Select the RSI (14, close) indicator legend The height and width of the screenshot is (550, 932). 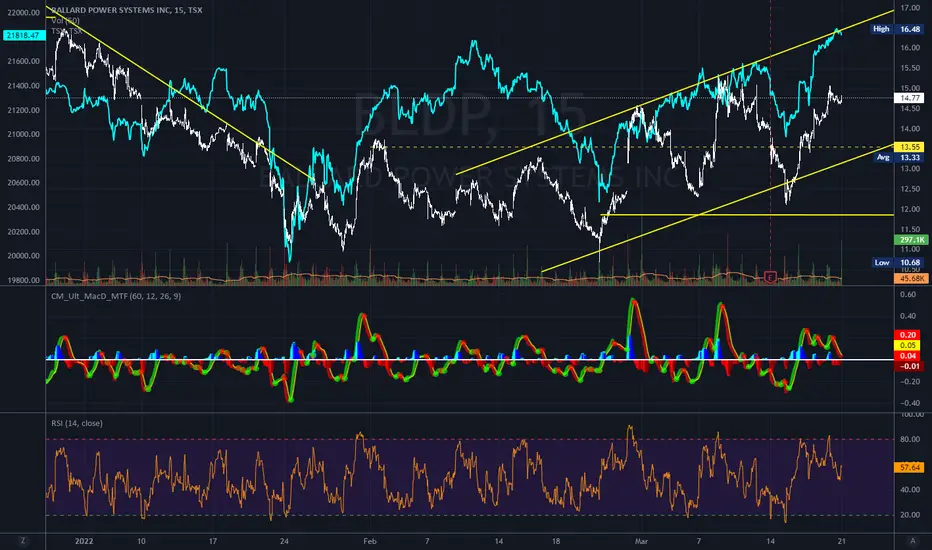tap(77, 423)
